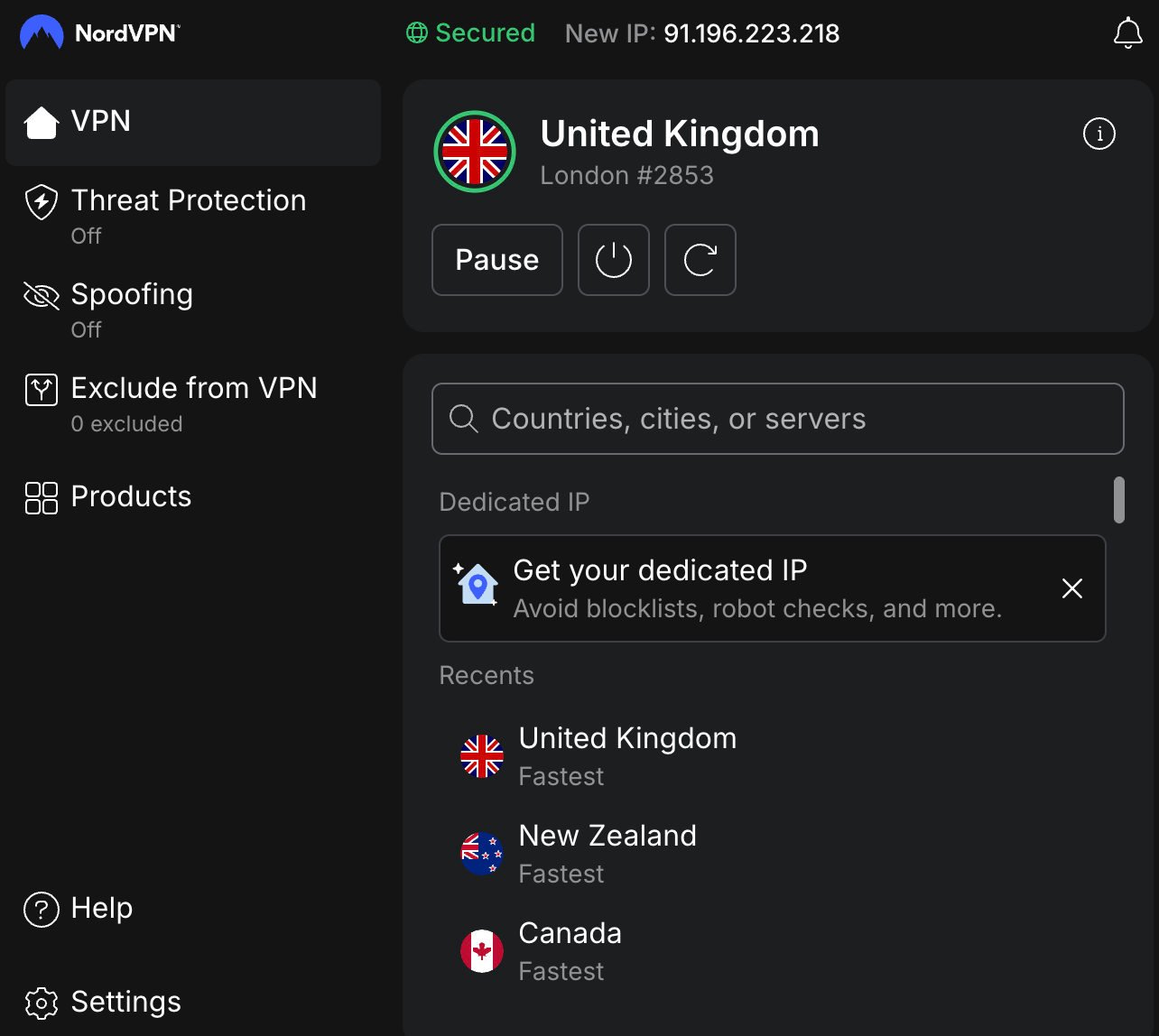Viewport: 1159px width, 1036px height.
Task: Click the Spoofing crossed-eye icon
Action: point(42,295)
